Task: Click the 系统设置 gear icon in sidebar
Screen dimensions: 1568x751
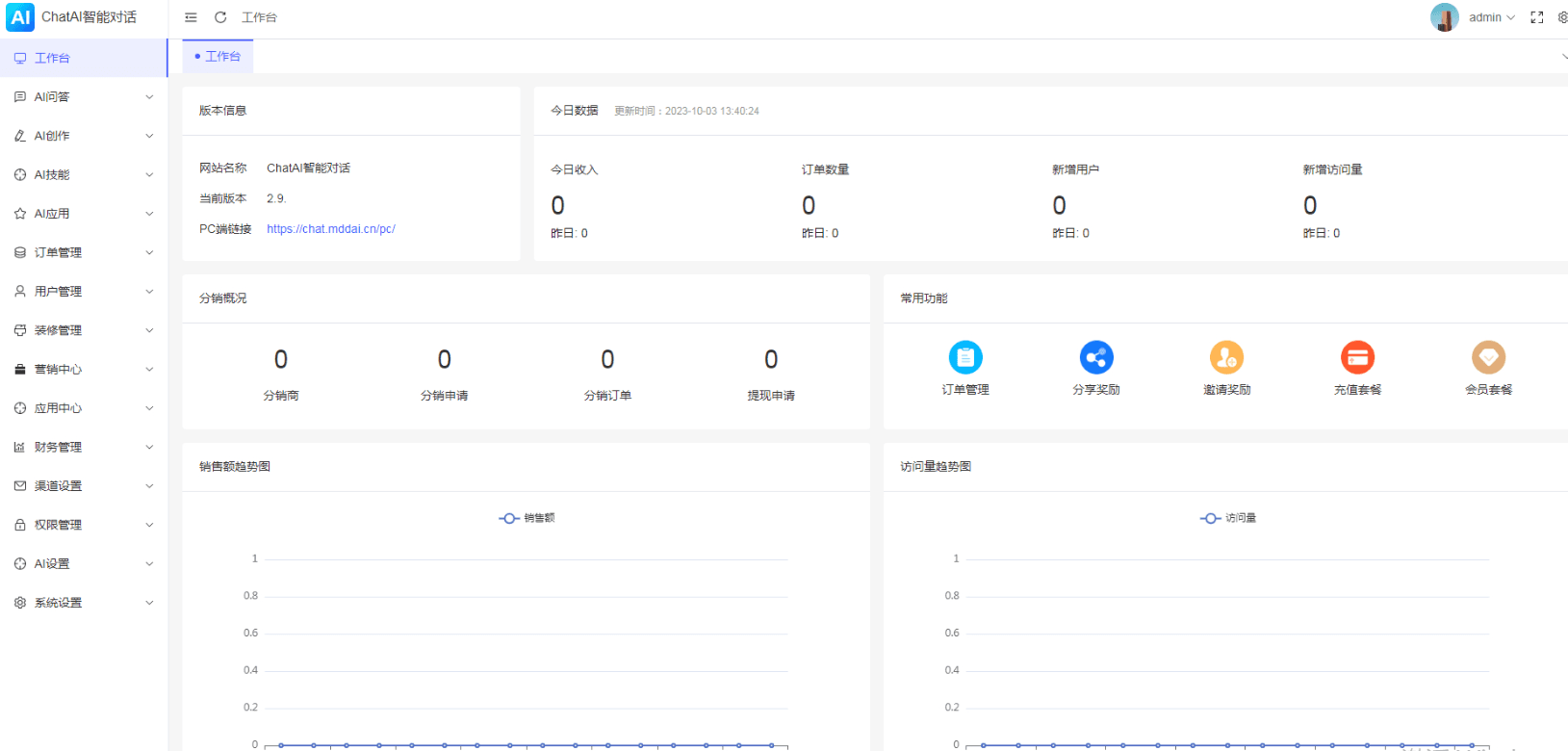Action: point(20,603)
